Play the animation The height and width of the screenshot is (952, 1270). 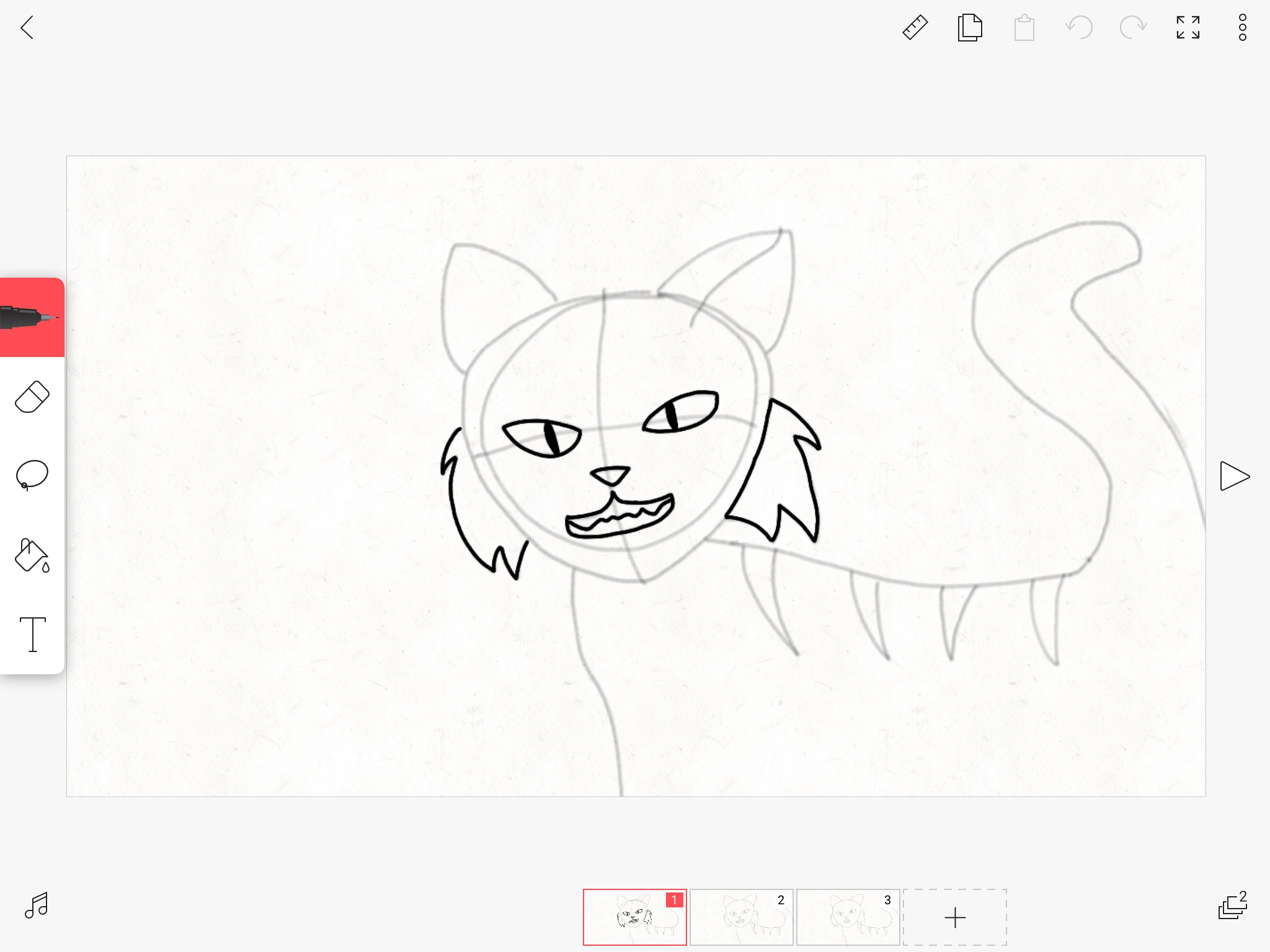1234,476
